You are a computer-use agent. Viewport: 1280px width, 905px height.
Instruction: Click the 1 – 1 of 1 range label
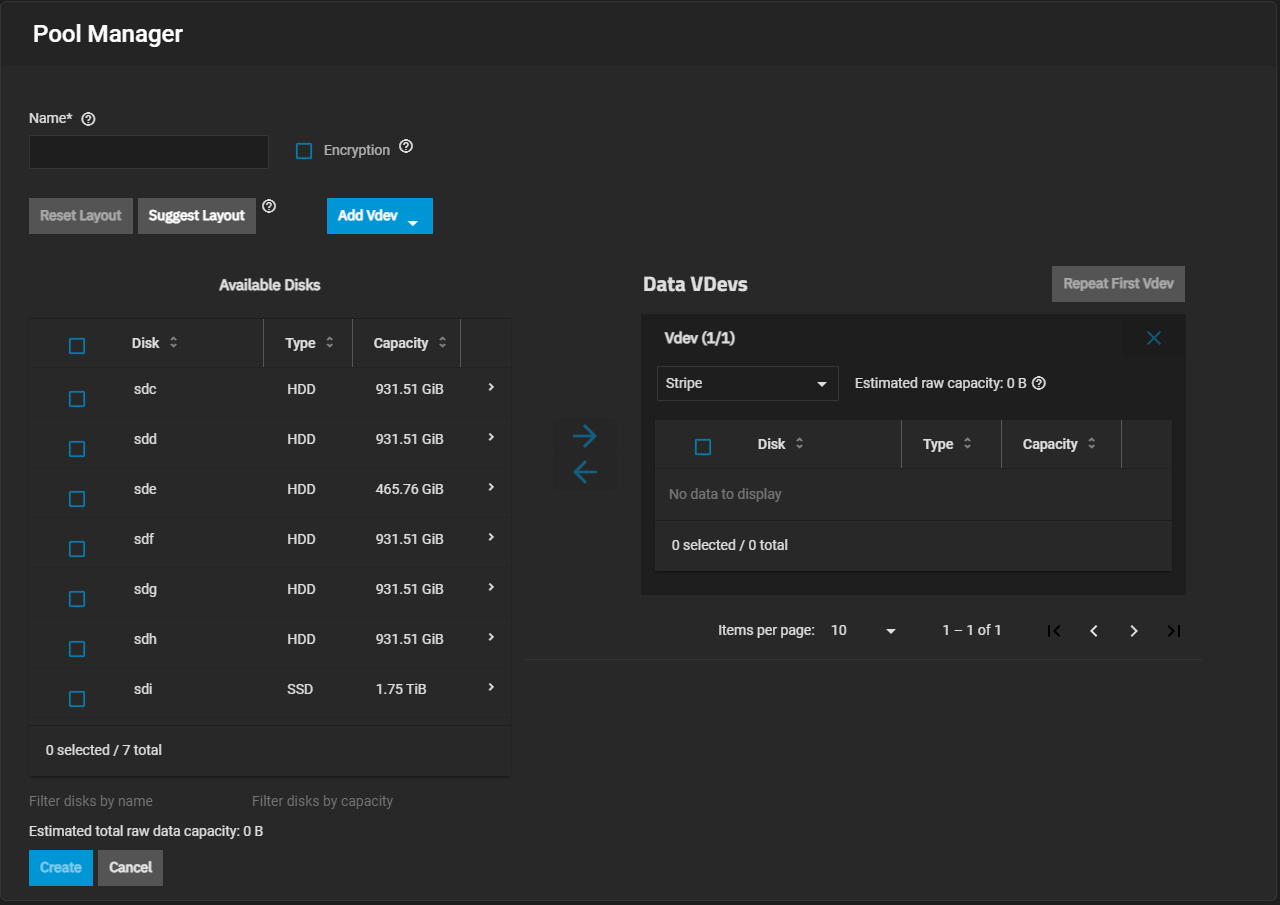tap(972, 630)
